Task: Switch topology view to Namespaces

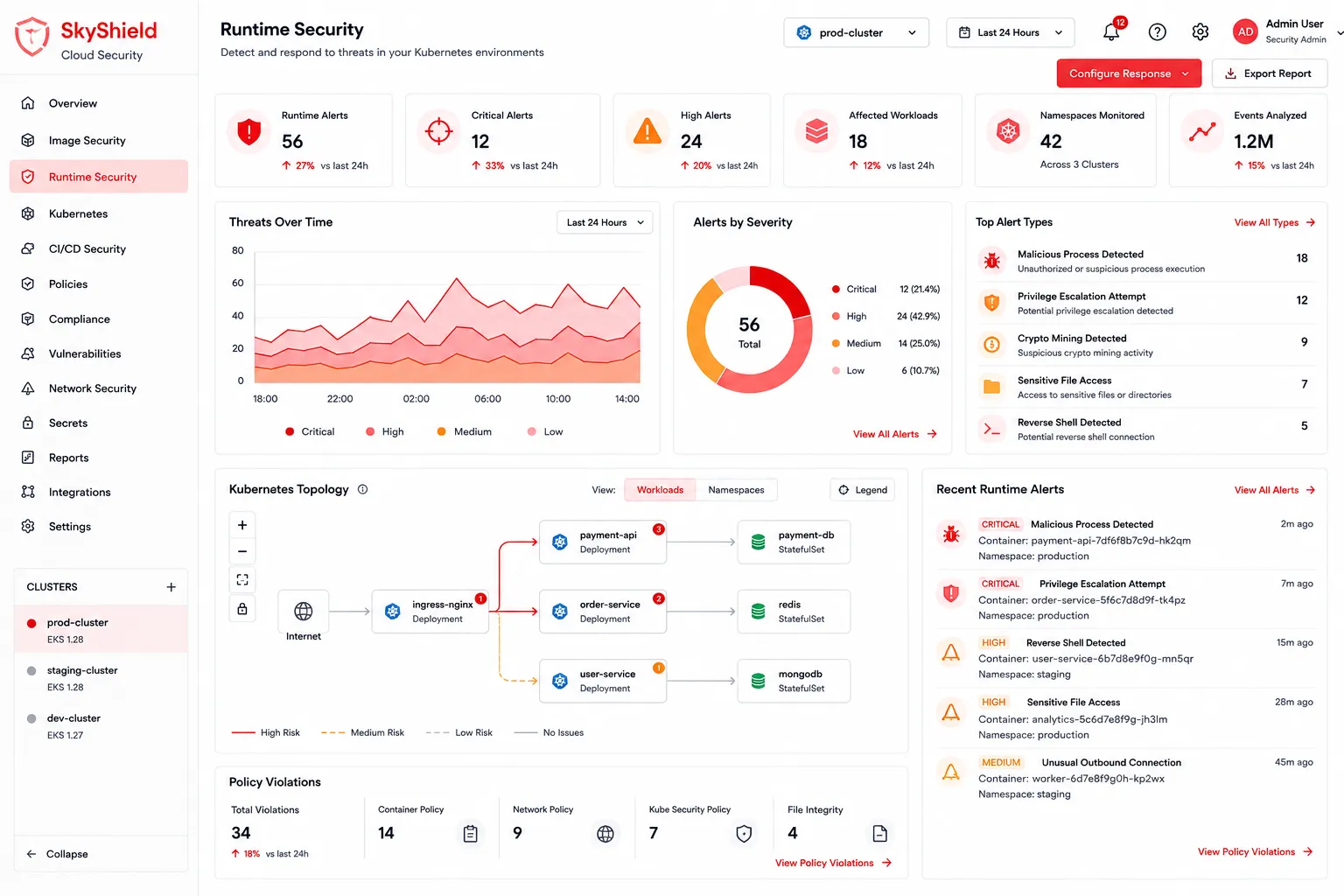Action: tap(736, 490)
